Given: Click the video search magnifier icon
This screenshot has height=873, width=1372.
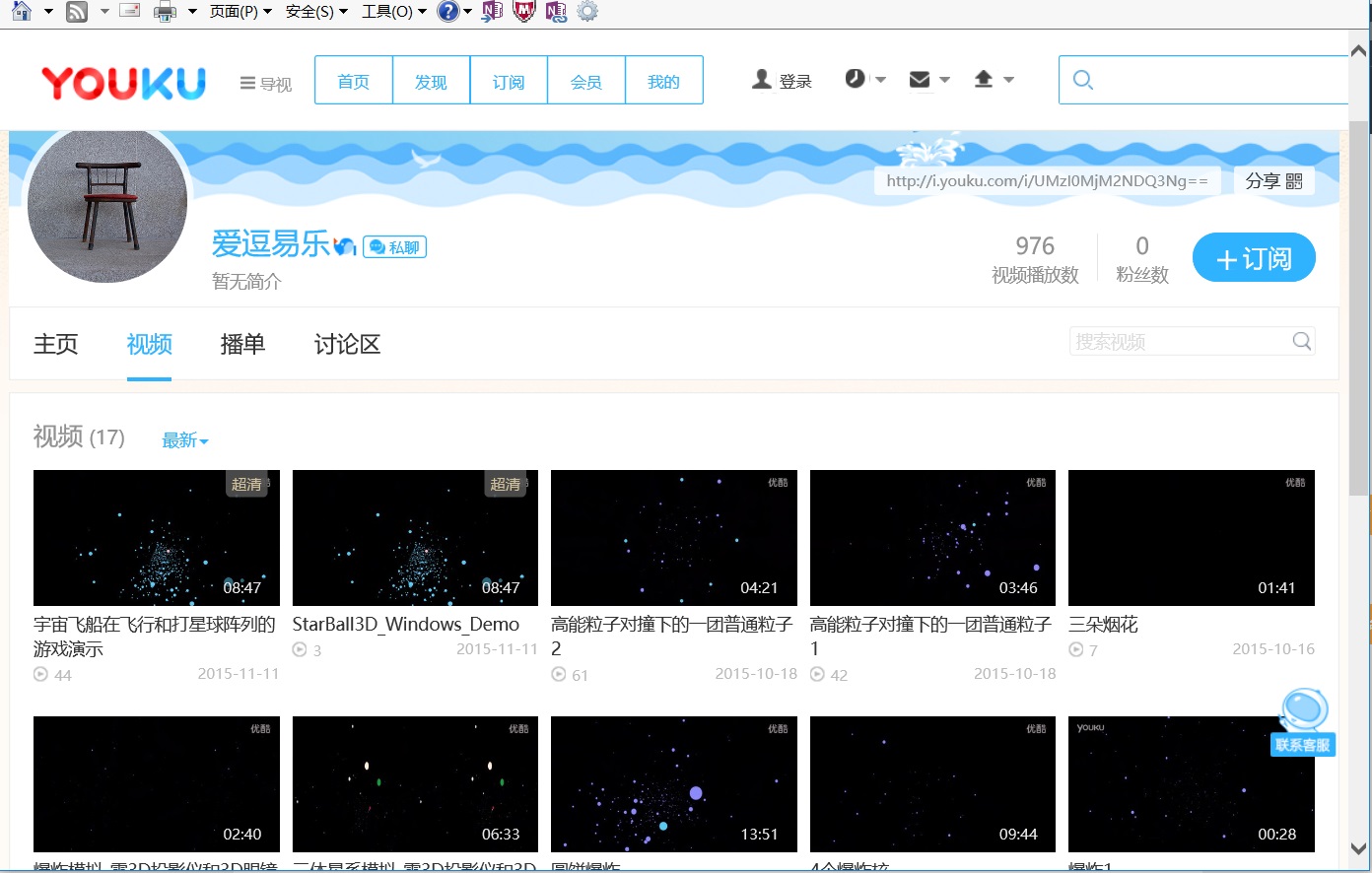Looking at the screenshot, I should pos(1301,341).
